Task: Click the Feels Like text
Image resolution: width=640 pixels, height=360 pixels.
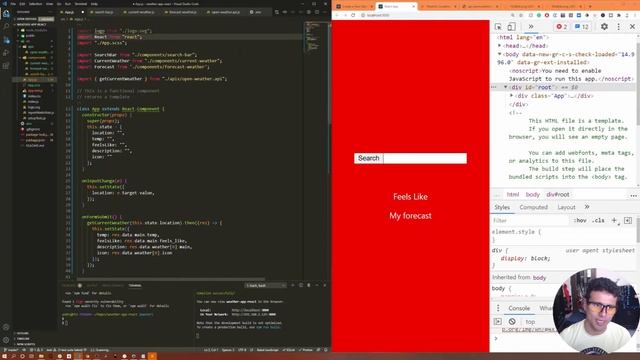Action: pyautogui.click(x=410, y=197)
